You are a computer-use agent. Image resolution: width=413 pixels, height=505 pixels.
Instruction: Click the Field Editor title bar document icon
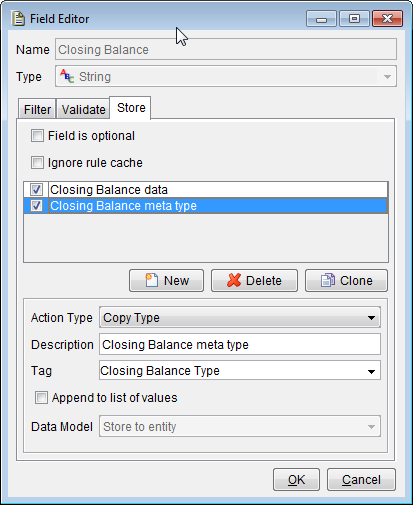pyautogui.click(x=19, y=19)
